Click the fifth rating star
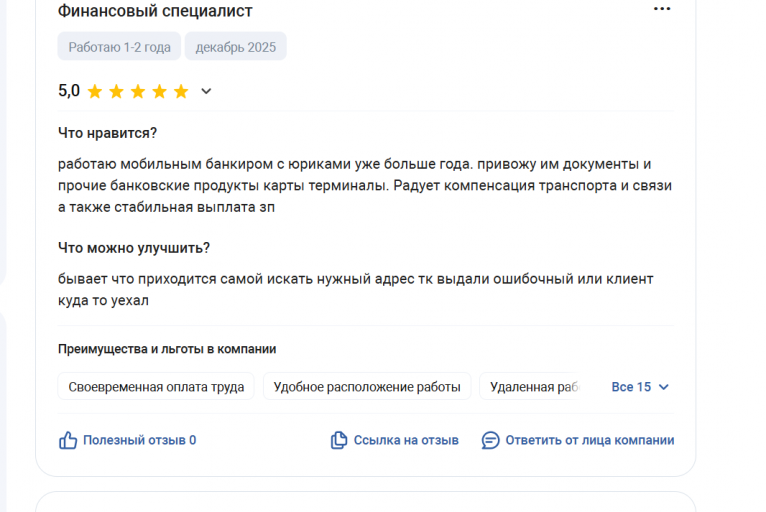This screenshot has height=512, width=766. (x=181, y=91)
